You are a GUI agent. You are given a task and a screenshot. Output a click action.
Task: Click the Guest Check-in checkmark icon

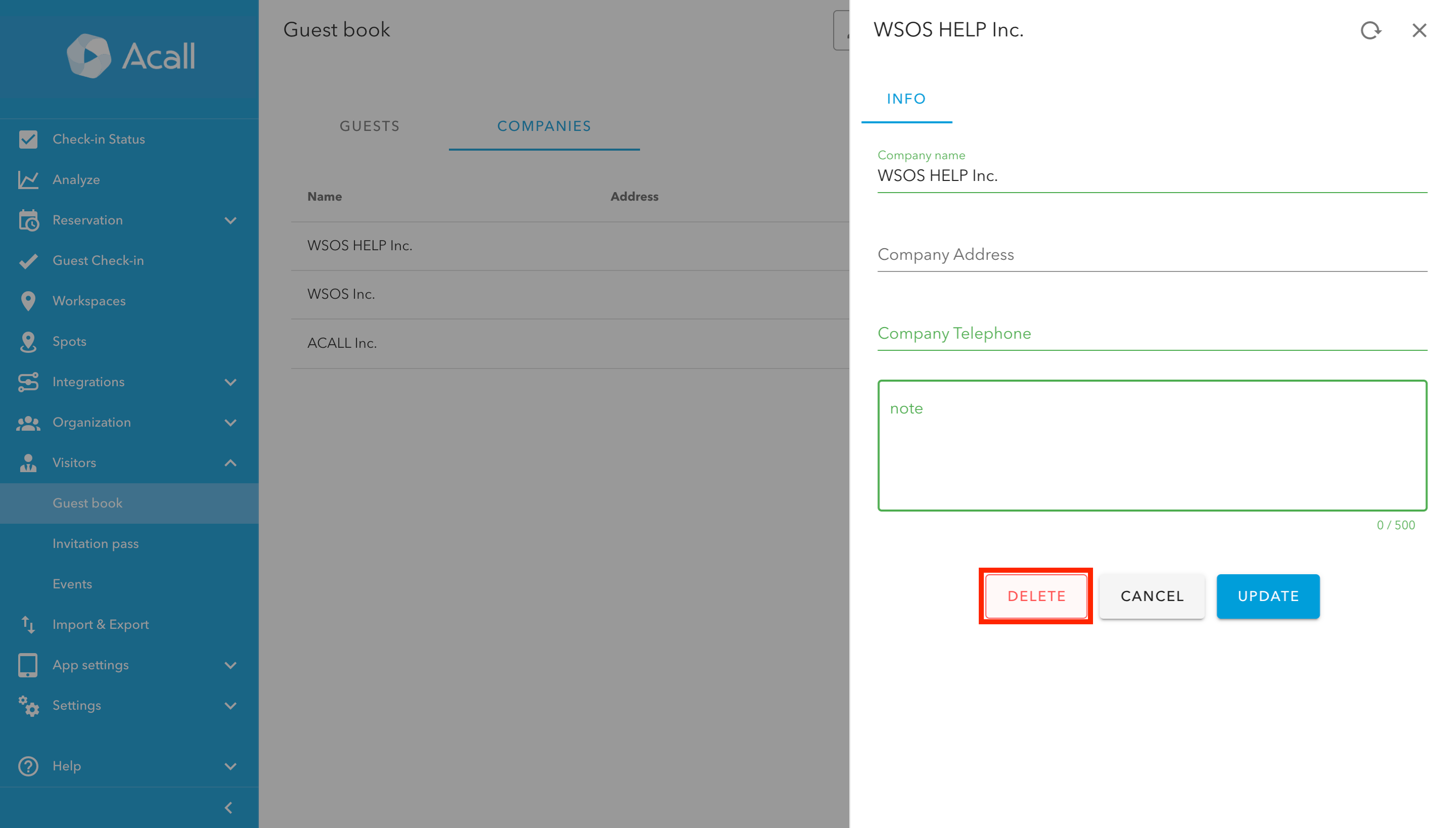pos(28,260)
